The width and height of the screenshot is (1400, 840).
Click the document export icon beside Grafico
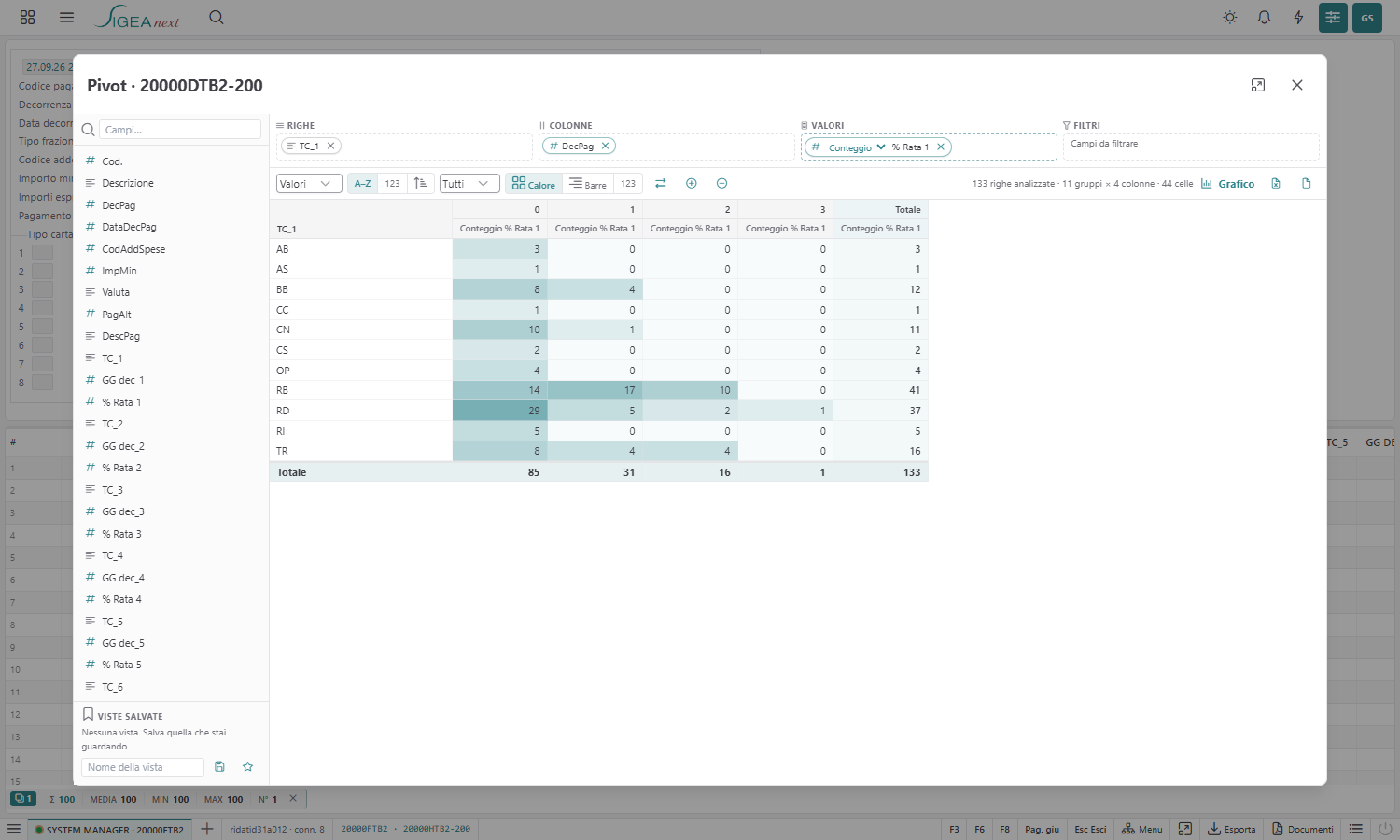1307,184
